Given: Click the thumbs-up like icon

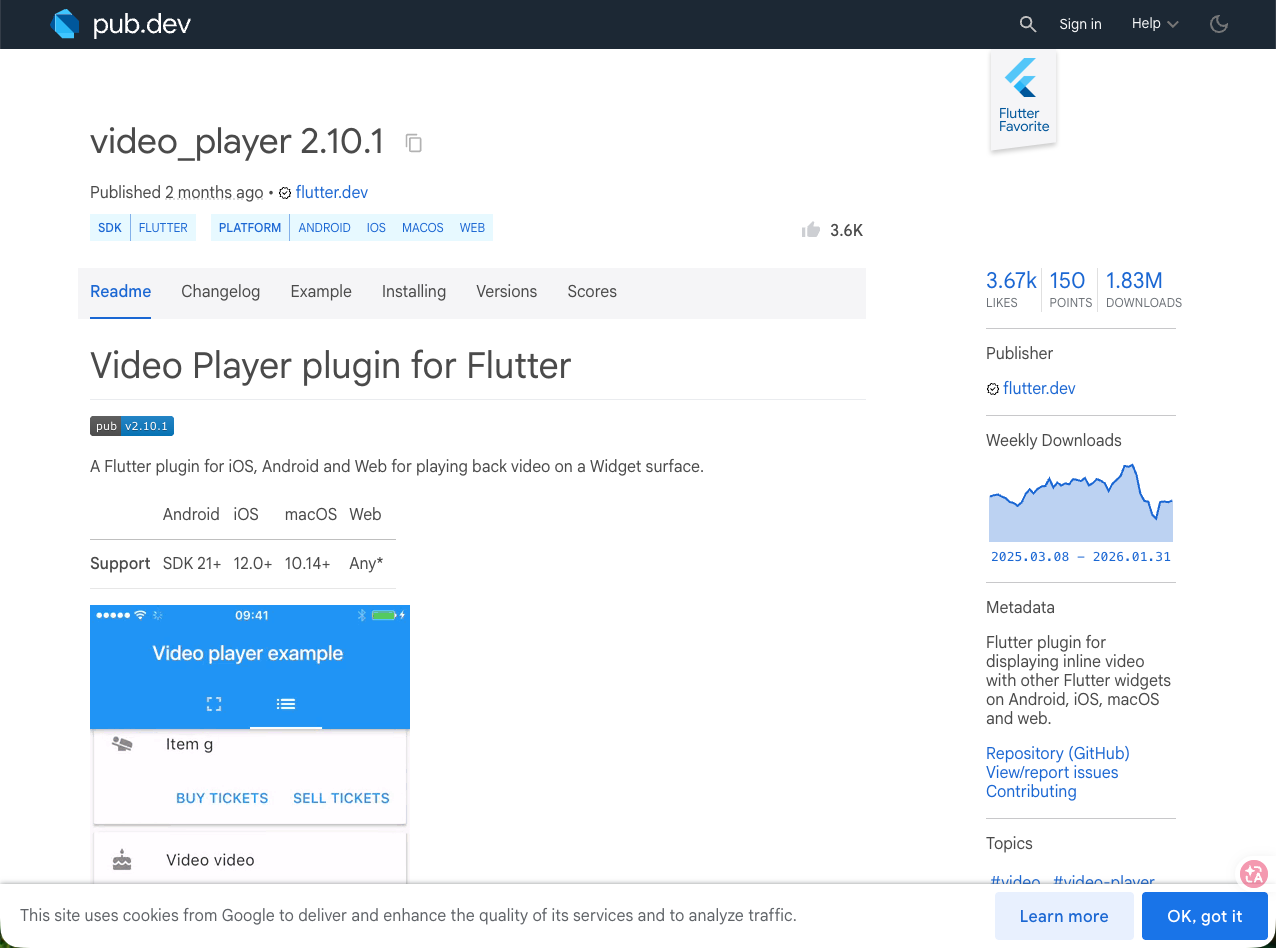Looking at the screenshot, I should [811, 230].
